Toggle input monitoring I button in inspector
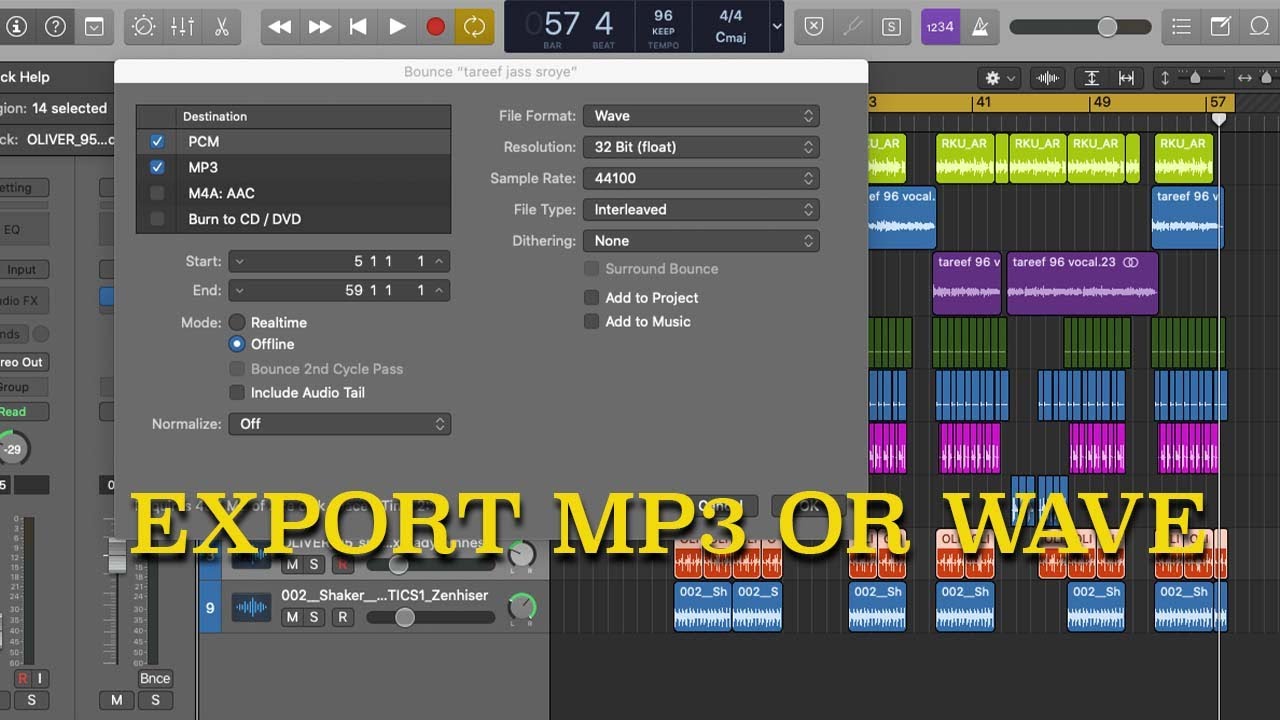Viewport: 1280px width, 720px height. (x=40, y=679)
